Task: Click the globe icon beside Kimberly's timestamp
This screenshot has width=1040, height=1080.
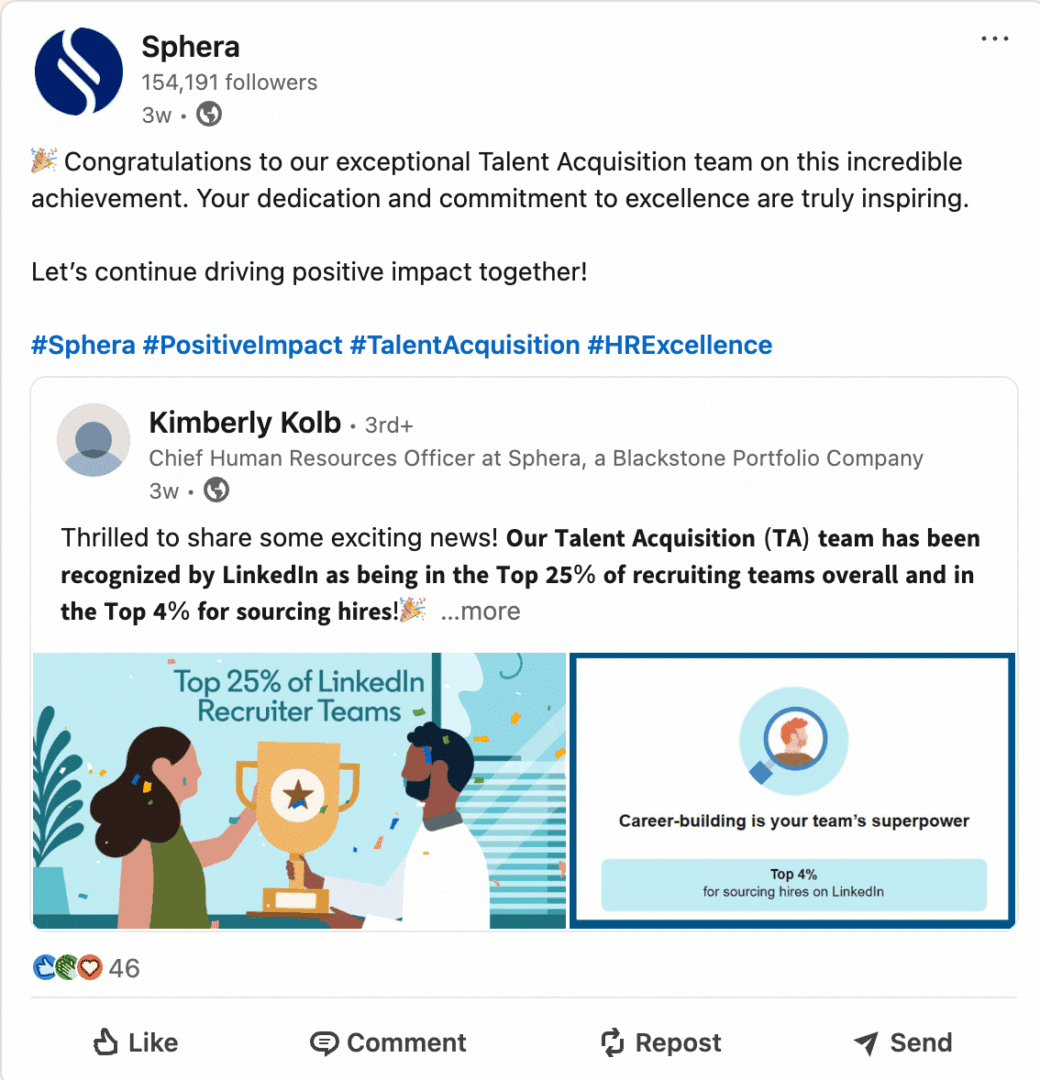Action: coord(216,490)
